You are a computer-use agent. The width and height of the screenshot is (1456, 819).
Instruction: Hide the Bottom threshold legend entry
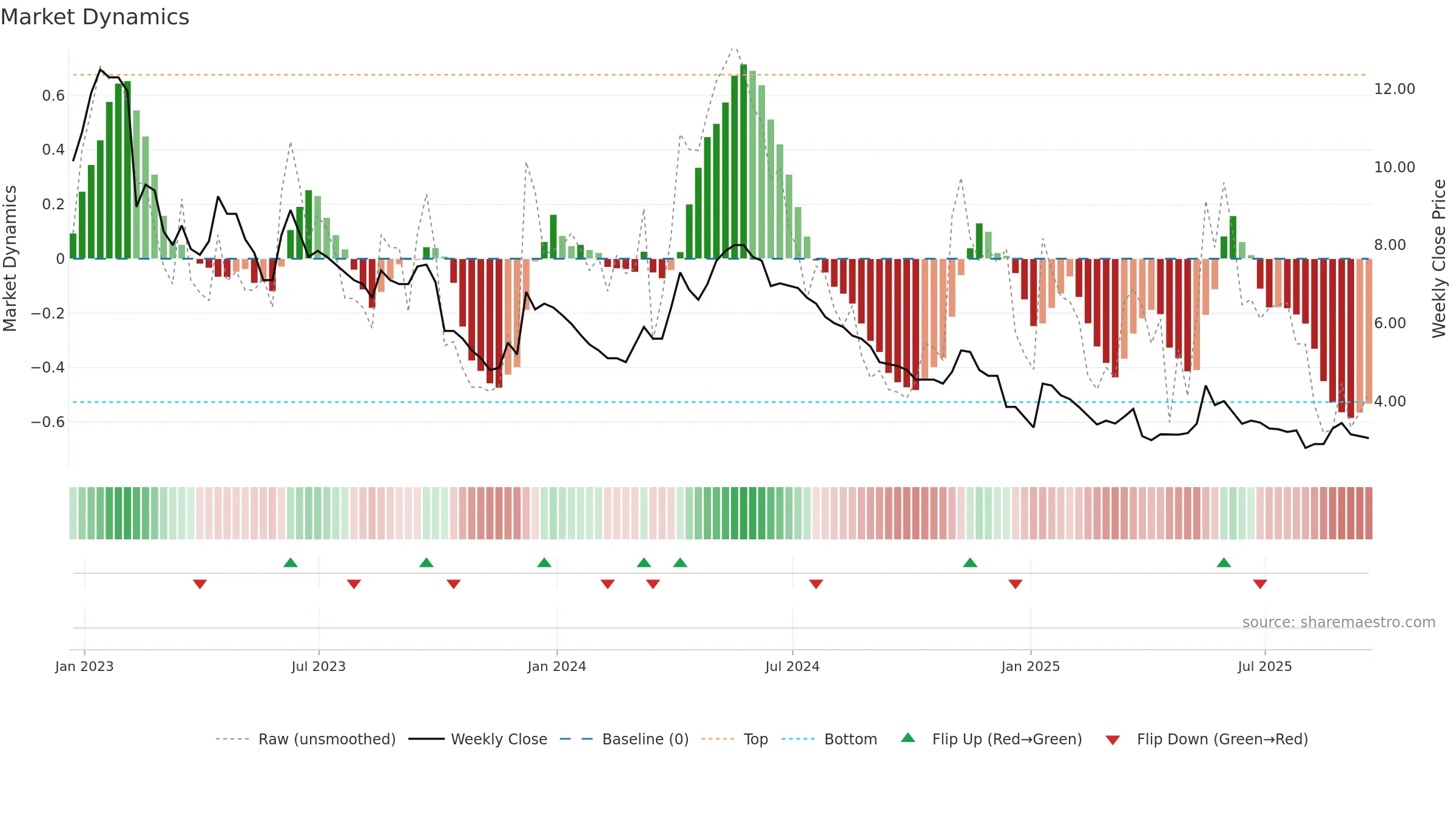pos(829,740)
